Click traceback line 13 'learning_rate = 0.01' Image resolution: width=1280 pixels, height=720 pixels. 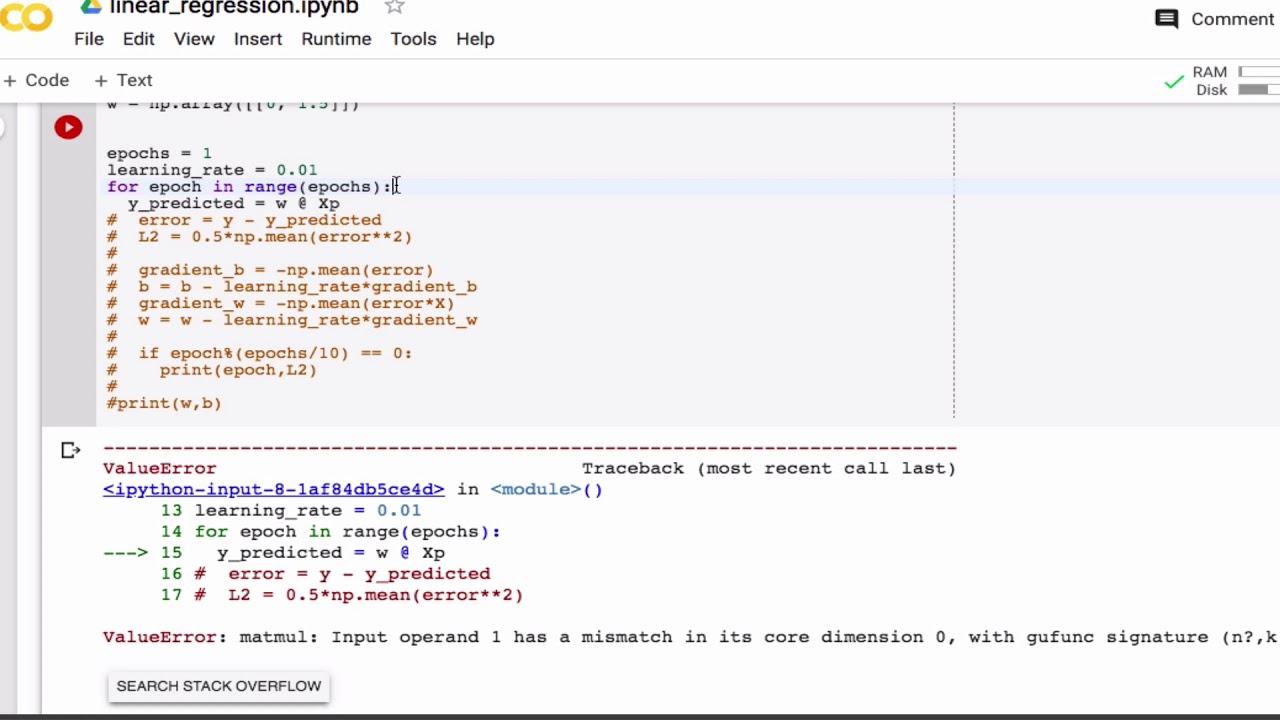291,510
